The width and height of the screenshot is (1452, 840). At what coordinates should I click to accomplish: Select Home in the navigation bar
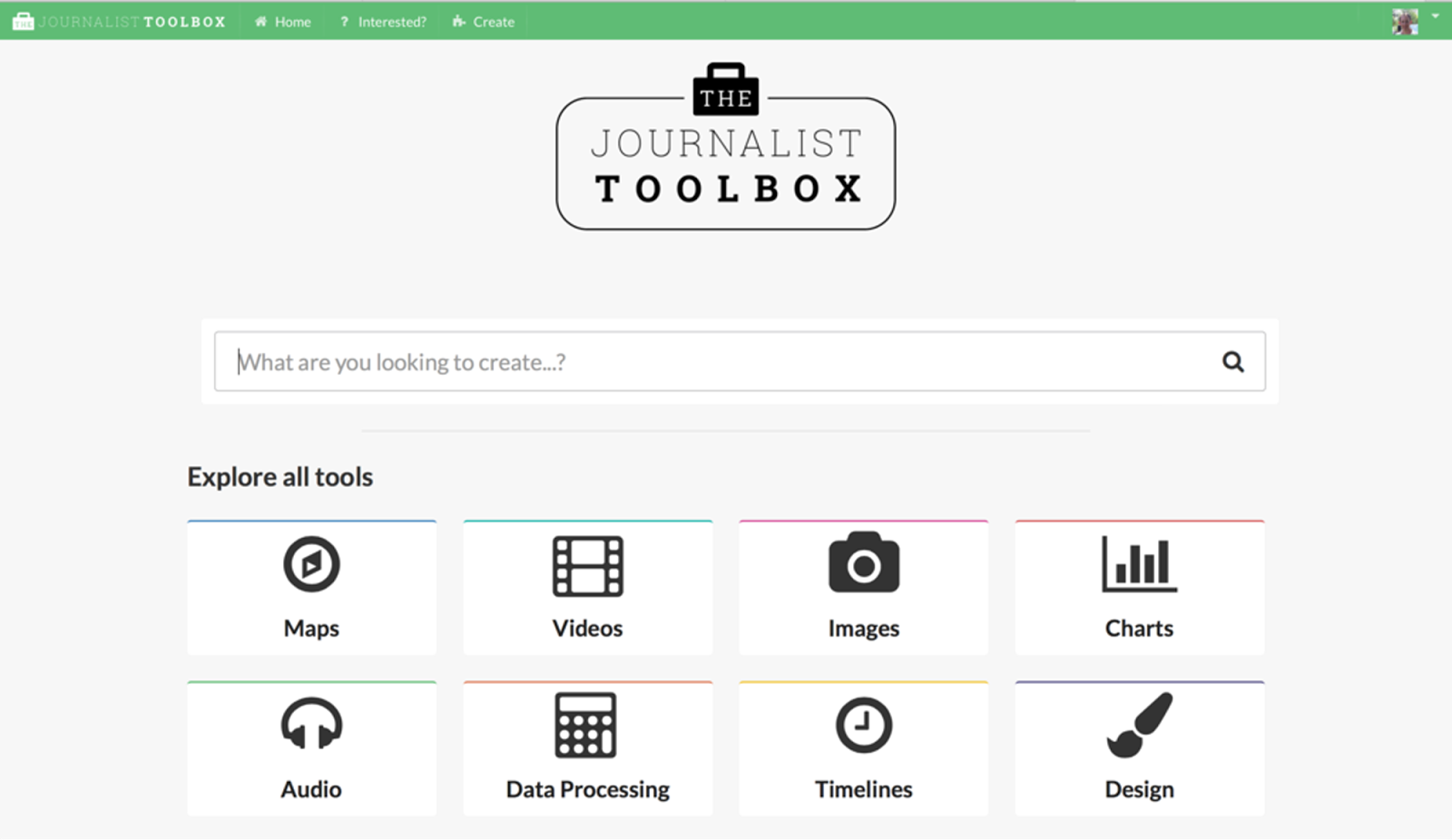[x=282, y=21]
